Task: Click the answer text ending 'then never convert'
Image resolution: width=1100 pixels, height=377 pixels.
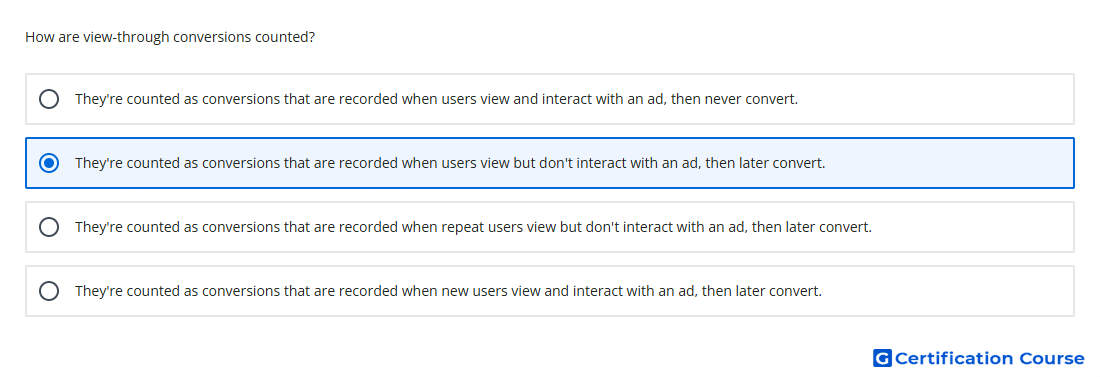Action: (436, 99)
